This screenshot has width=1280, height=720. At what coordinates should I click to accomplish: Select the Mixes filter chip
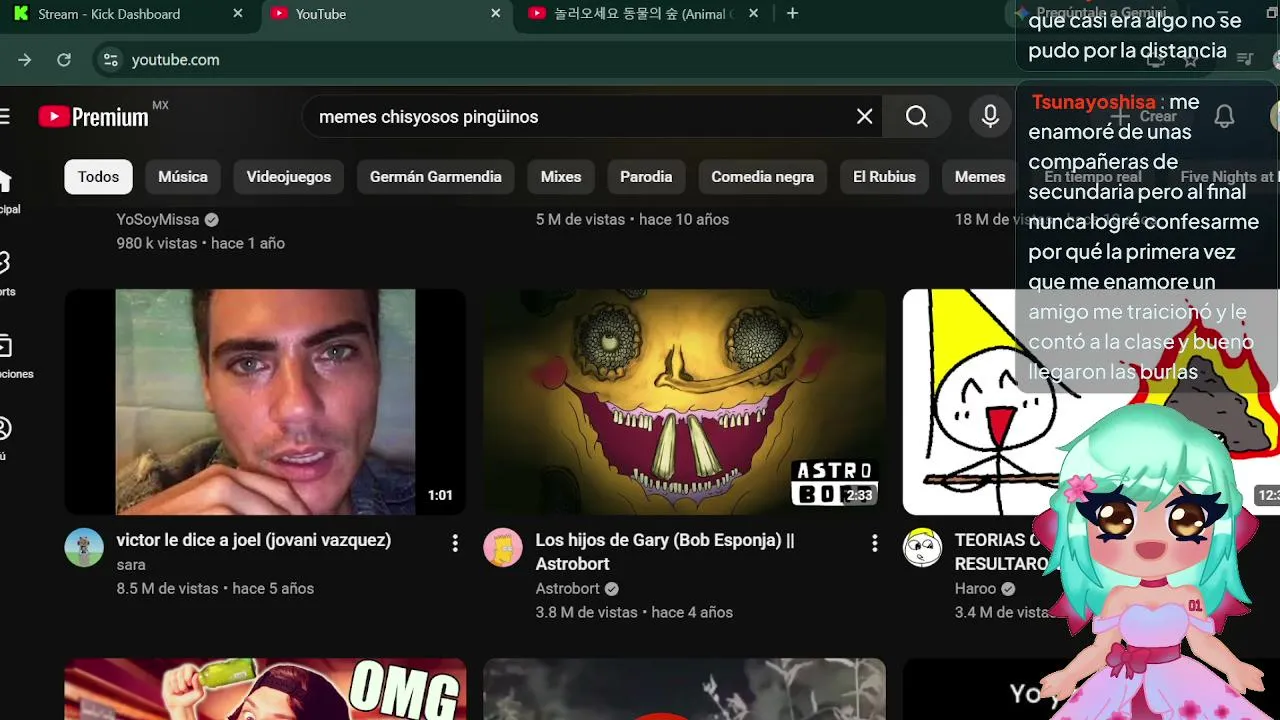click(561, 177)
